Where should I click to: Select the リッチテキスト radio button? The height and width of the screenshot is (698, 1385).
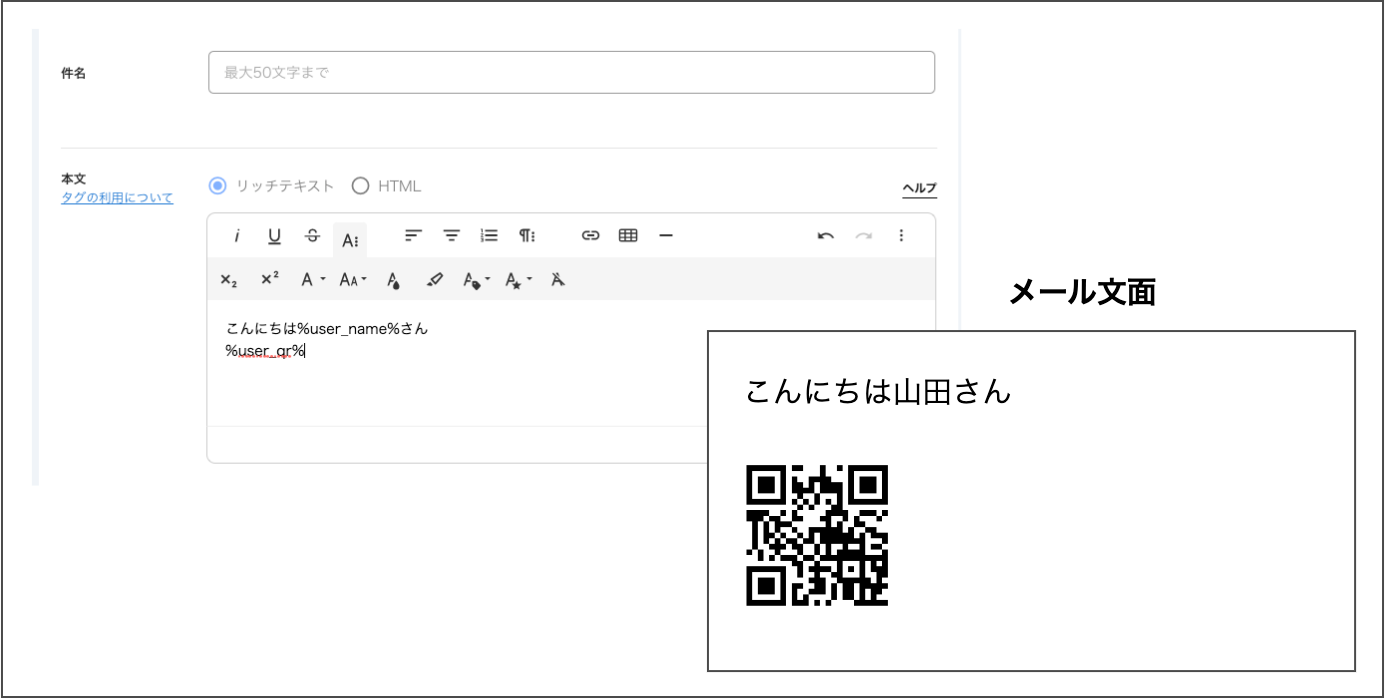click(x=217, y=186)
